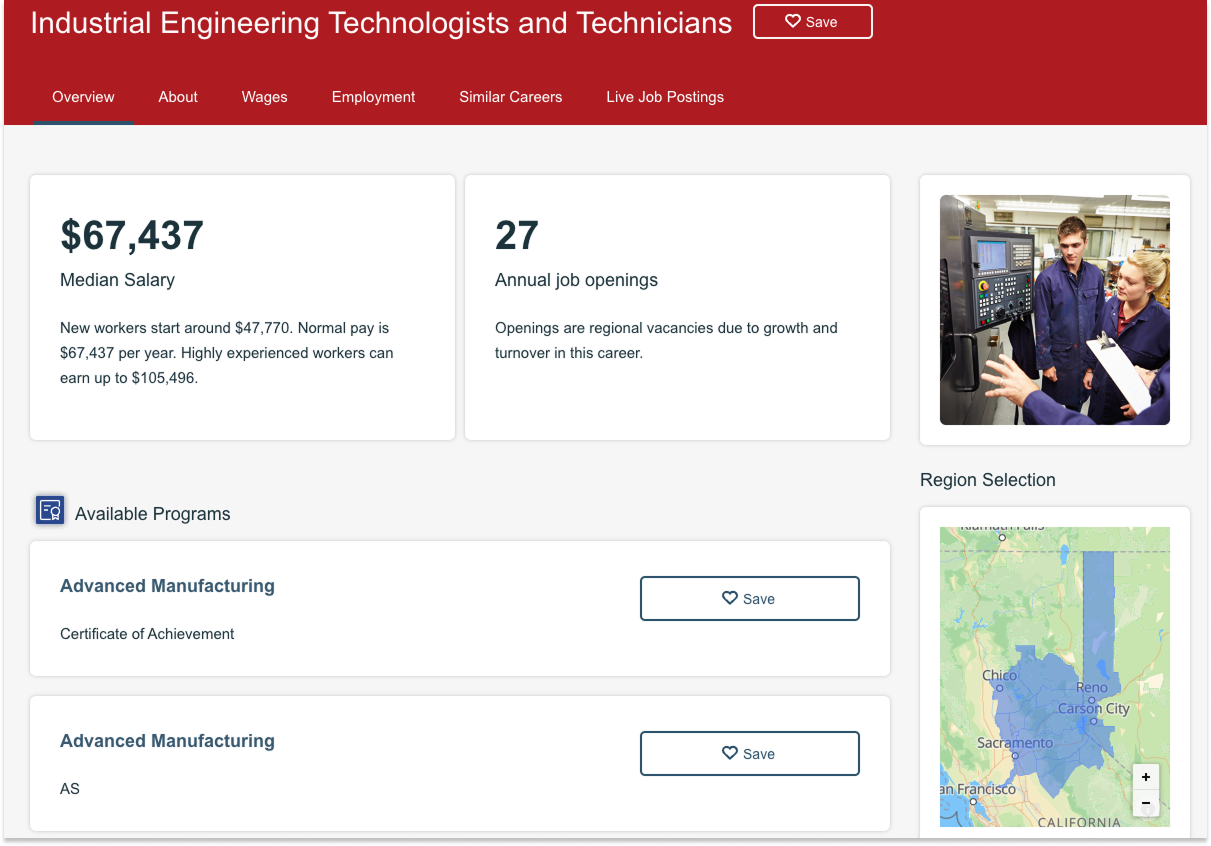
Task: Click the $67,437 Median Salary card
Action: pyautogui.click(x=242, y=307)
